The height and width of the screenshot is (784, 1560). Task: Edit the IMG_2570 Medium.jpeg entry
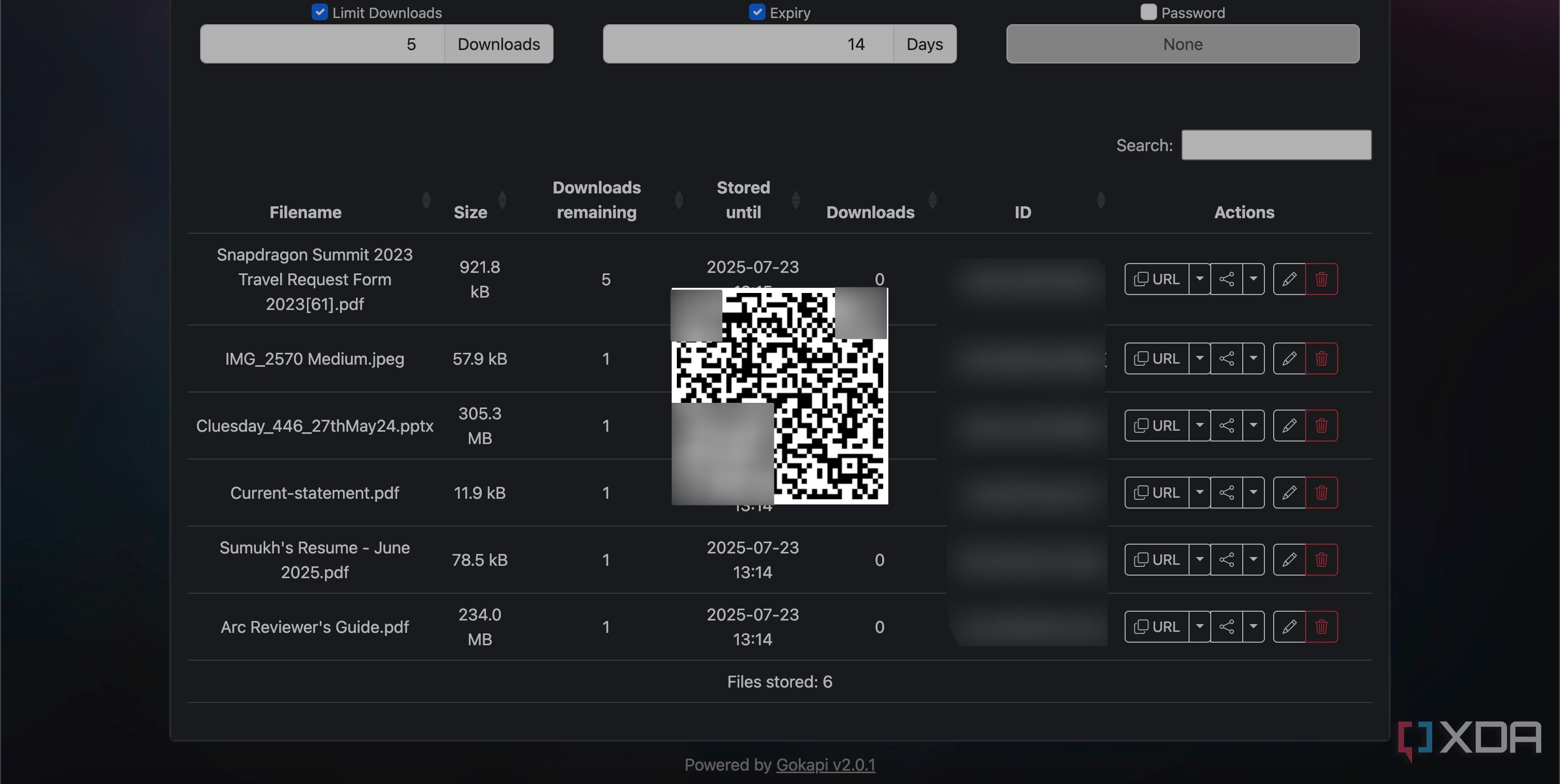tap(1289, 358)
